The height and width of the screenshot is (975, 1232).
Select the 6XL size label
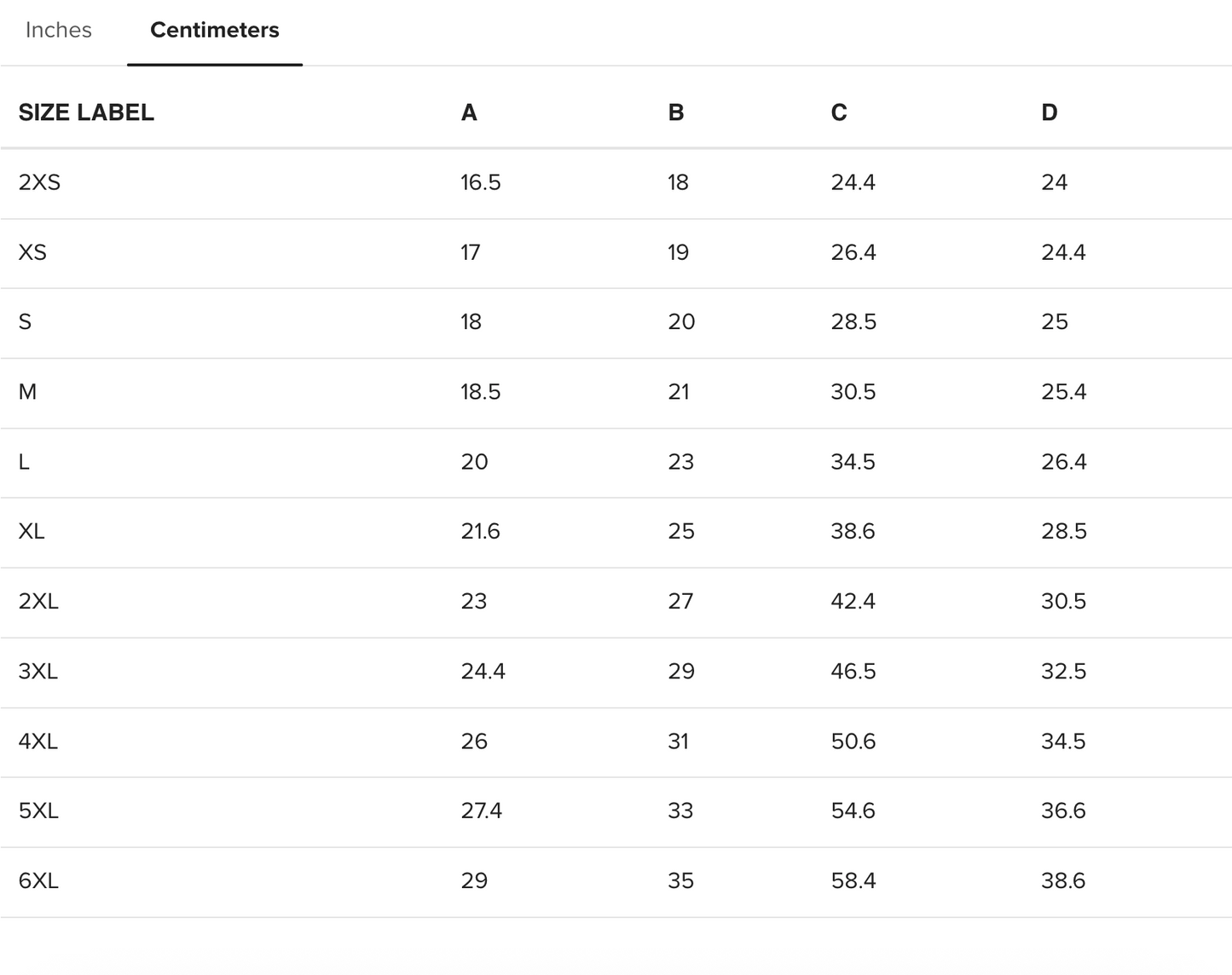click(x=38, y=880)
